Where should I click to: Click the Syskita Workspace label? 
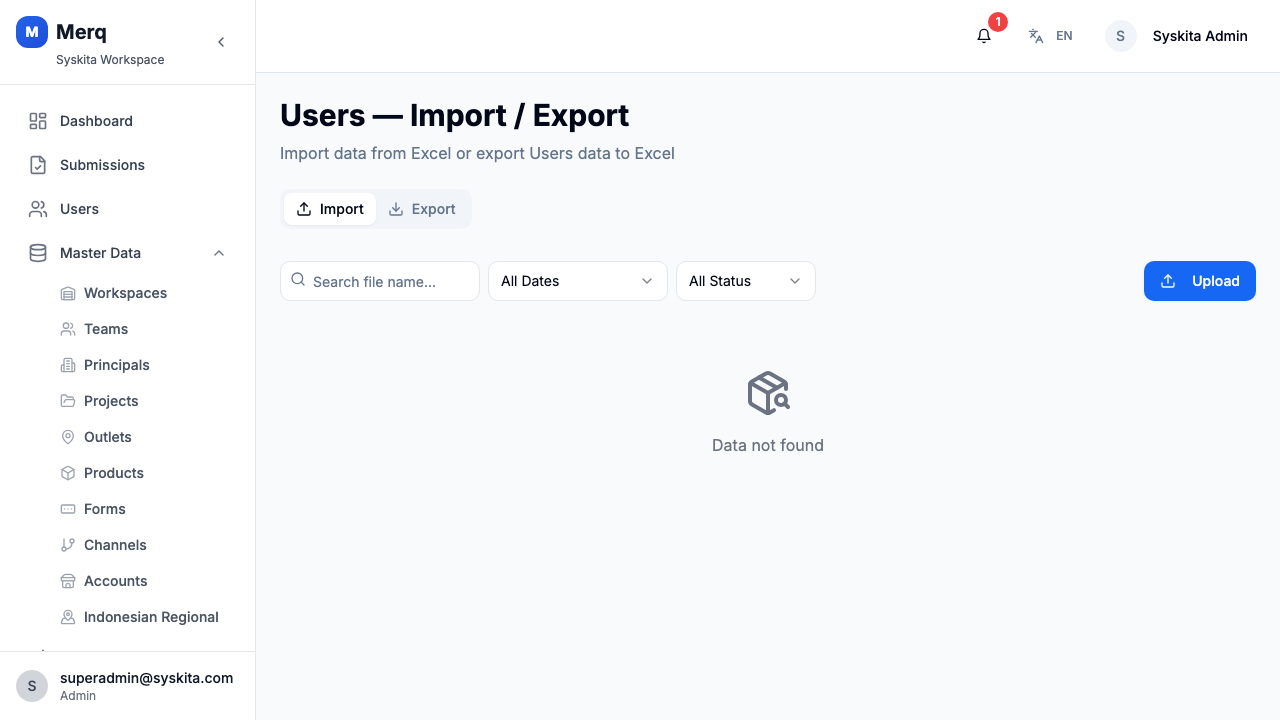point(110,60)
